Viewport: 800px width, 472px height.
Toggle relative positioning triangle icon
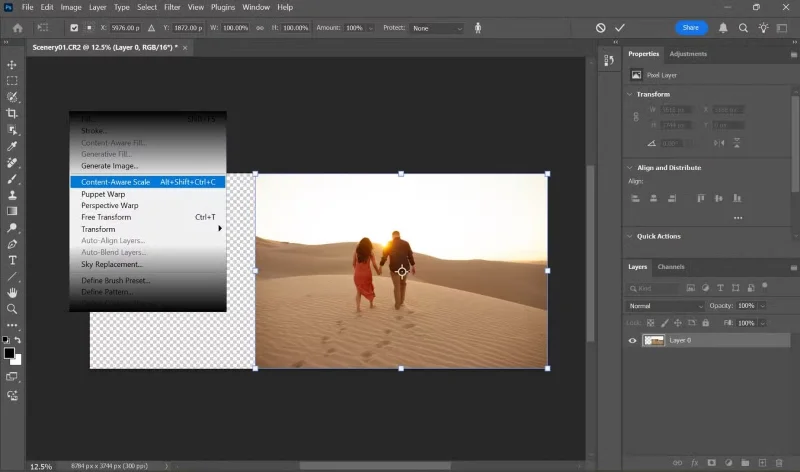coord(152,28)
